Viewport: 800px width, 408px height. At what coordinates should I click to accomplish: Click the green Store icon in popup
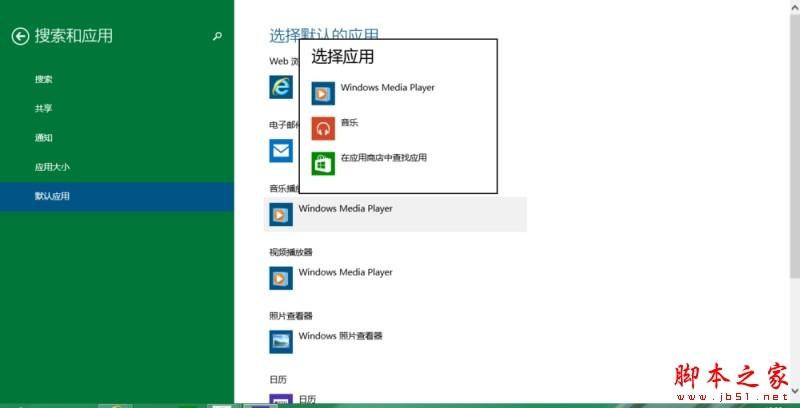[x=323, y=163]
